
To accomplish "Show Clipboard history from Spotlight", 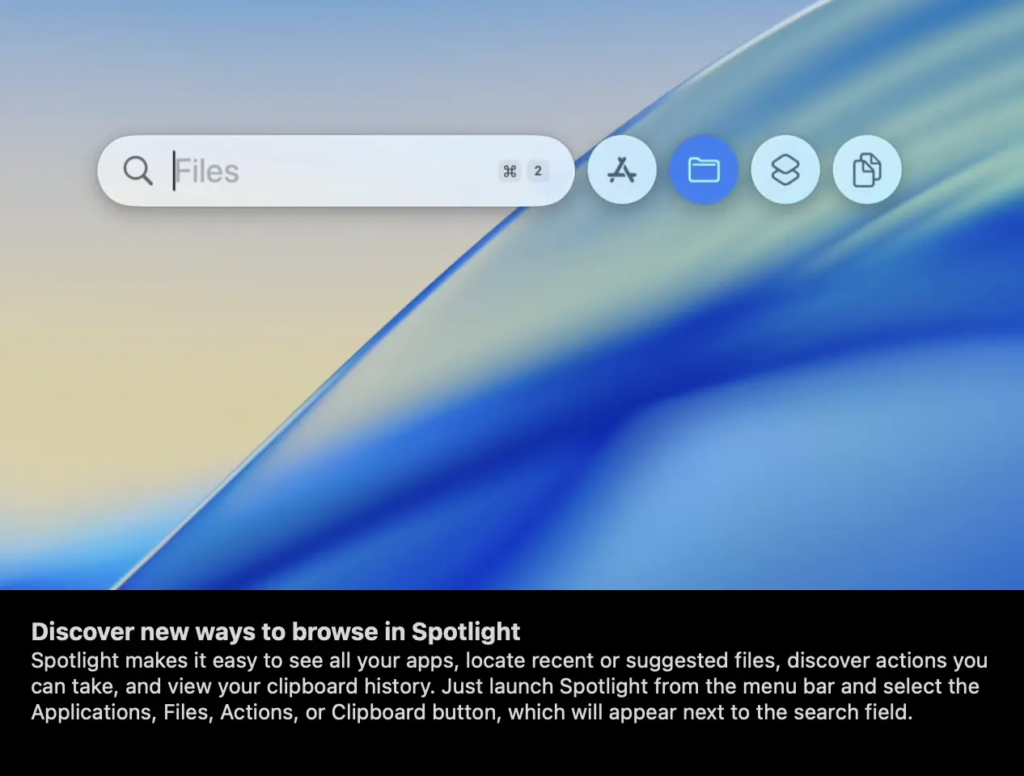I will 867,170.
